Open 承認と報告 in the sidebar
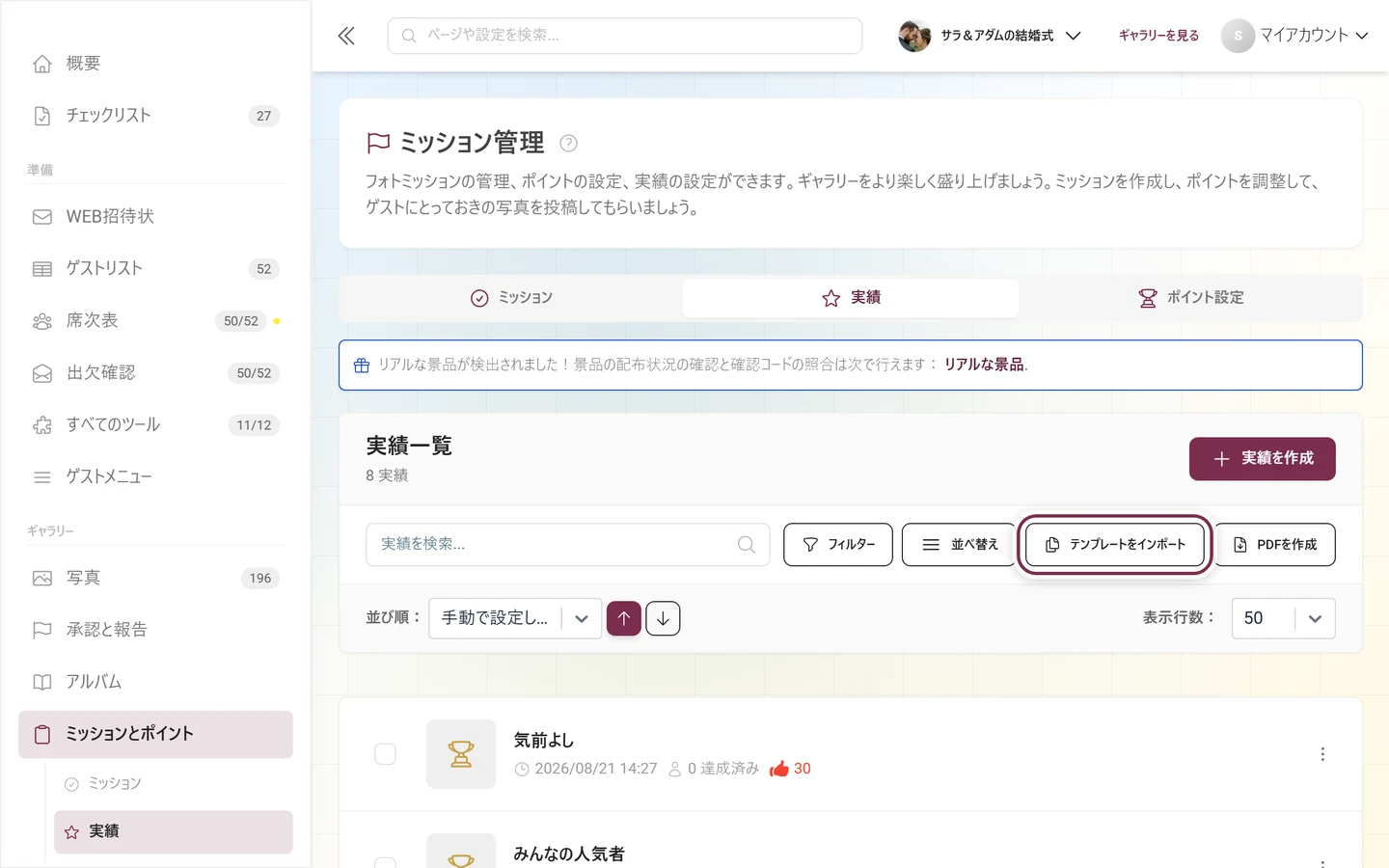Viewport: 1389px width, 868px height. pyautogui.click(x=155, y=631)
